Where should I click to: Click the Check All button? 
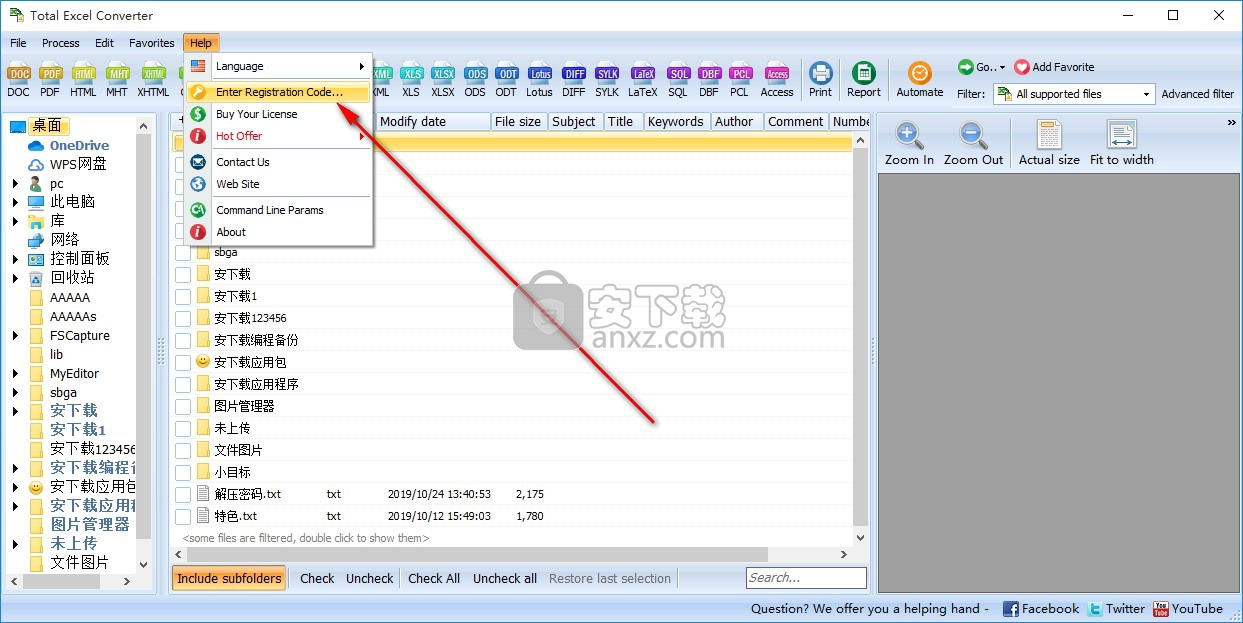[x=434, y=578]
